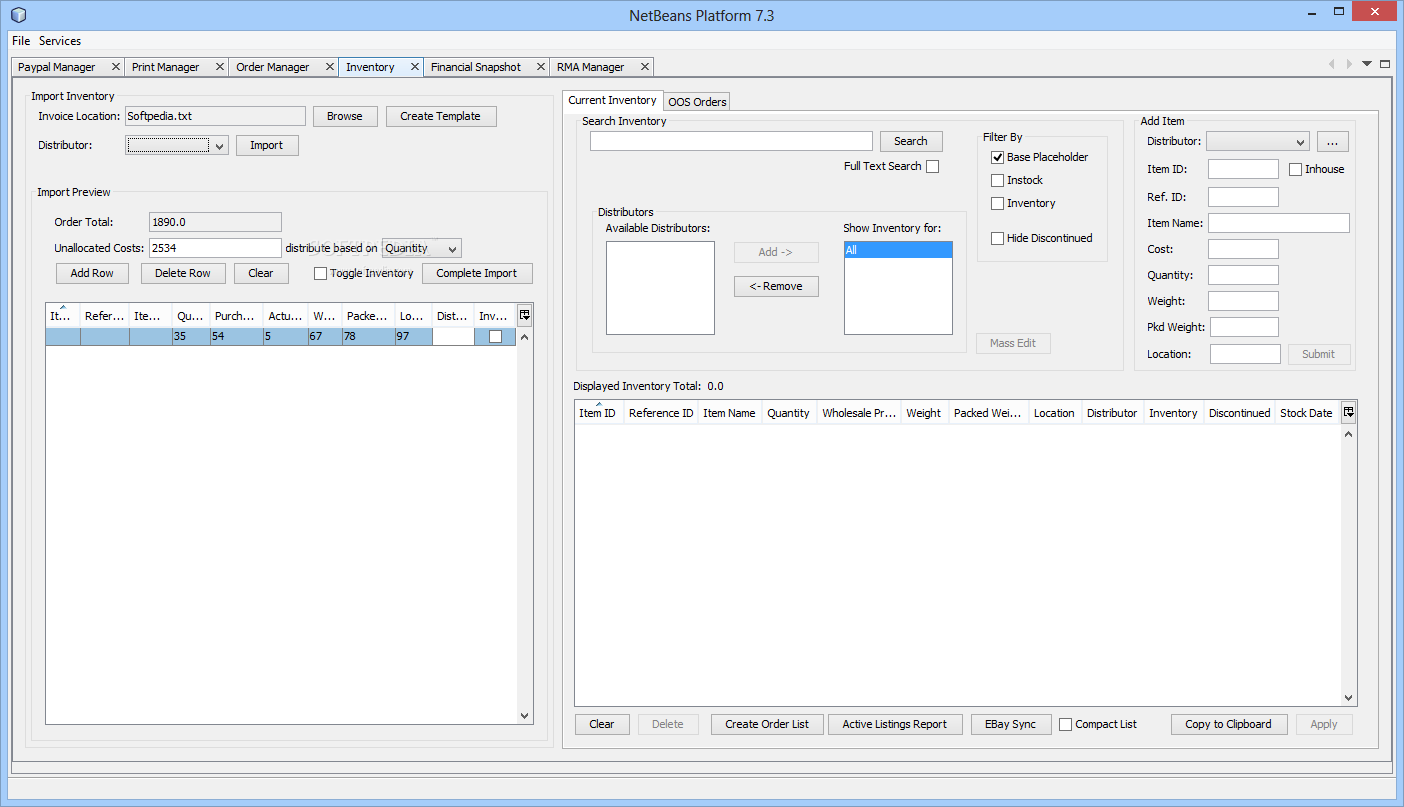Show opened documents list dropdown arrow
The image size is (1404, 807).
[x=1367, y=64]
